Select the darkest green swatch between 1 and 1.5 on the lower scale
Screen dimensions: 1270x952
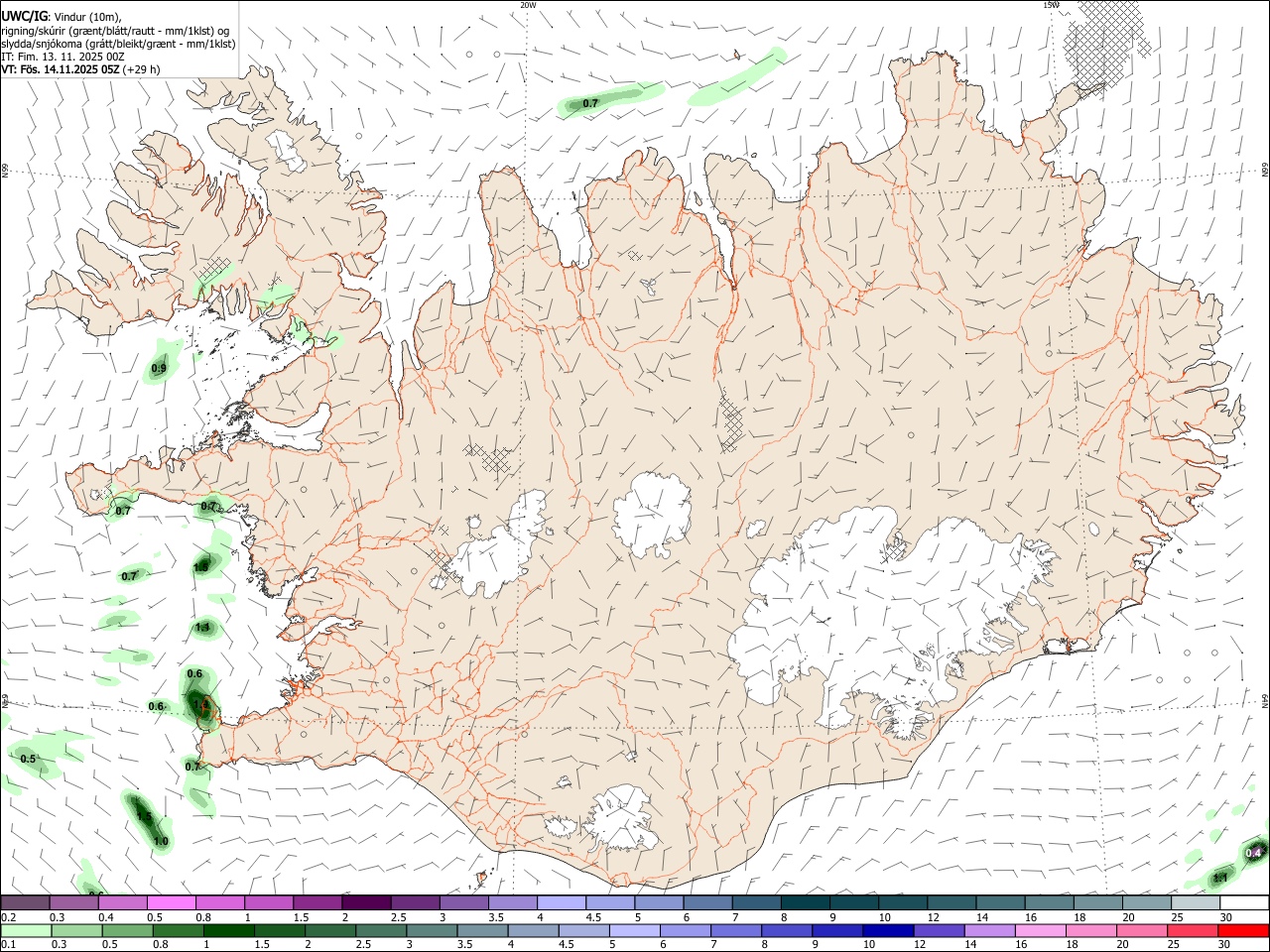pyautogui.click(x=230, y=931)
